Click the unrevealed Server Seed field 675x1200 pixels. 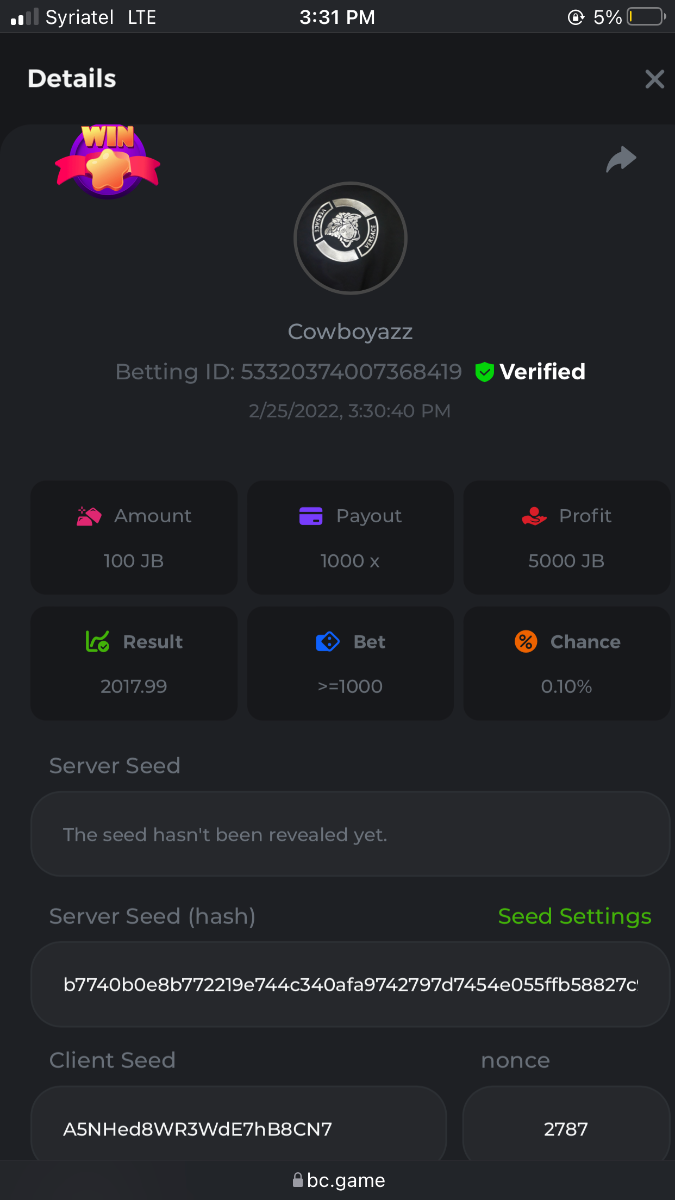(x=350, y=834)
